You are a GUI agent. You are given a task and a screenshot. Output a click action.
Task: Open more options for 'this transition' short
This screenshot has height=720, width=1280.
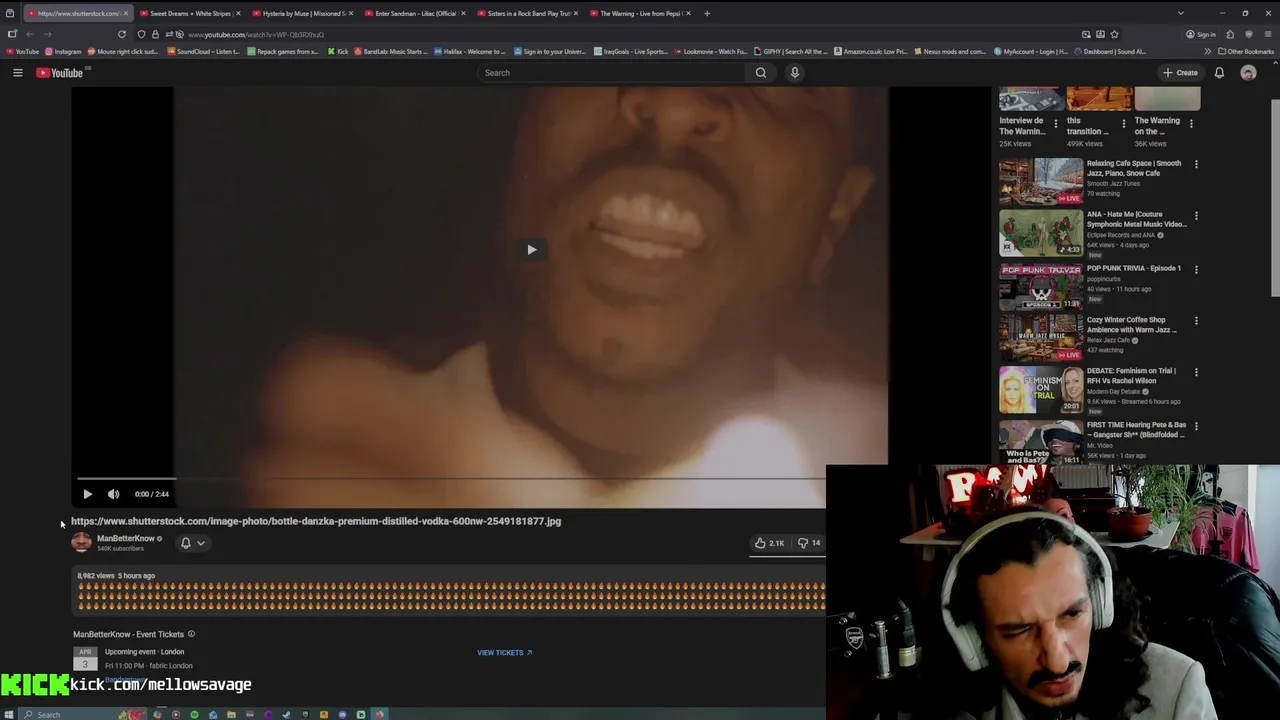[1123, 124]
